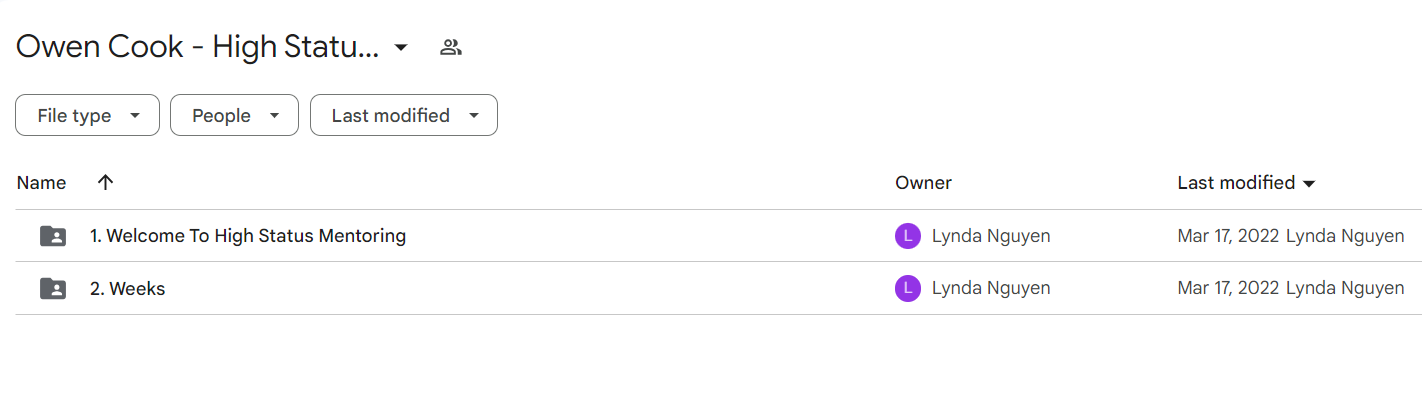Open the 2. Weeks folder

pyautogui.click(x=127, y=288)
